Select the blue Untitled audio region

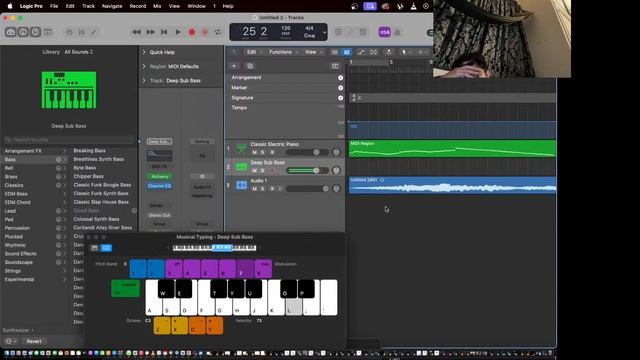(452, 185)
